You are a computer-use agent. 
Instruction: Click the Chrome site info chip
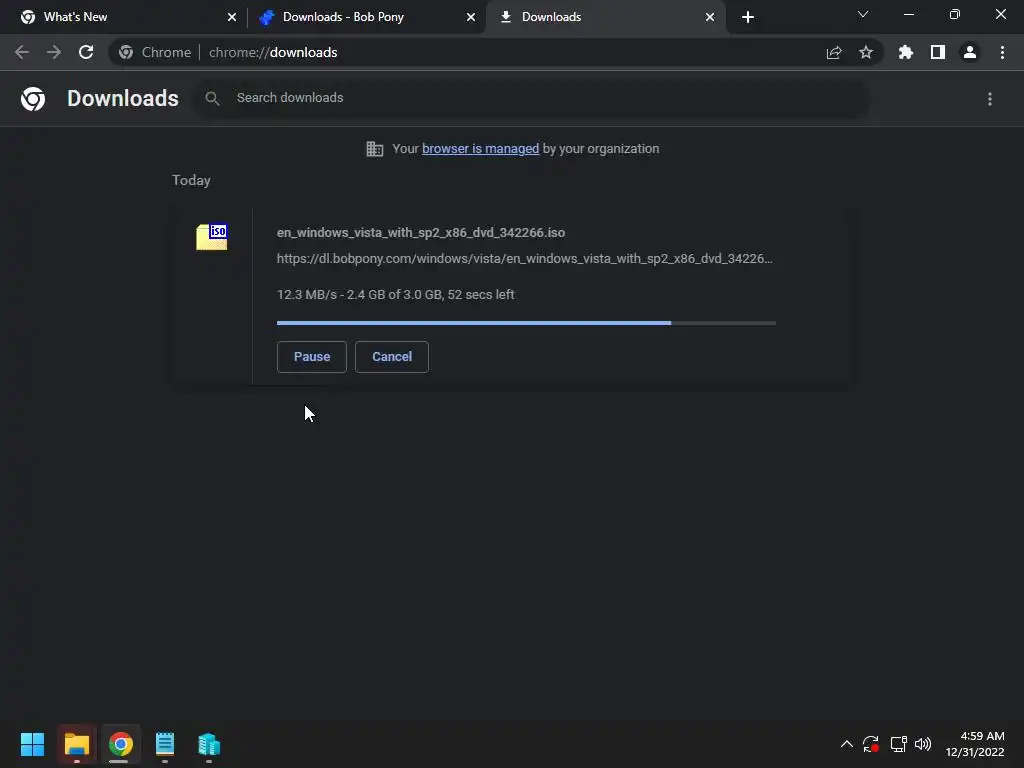(x=155, y=52)
